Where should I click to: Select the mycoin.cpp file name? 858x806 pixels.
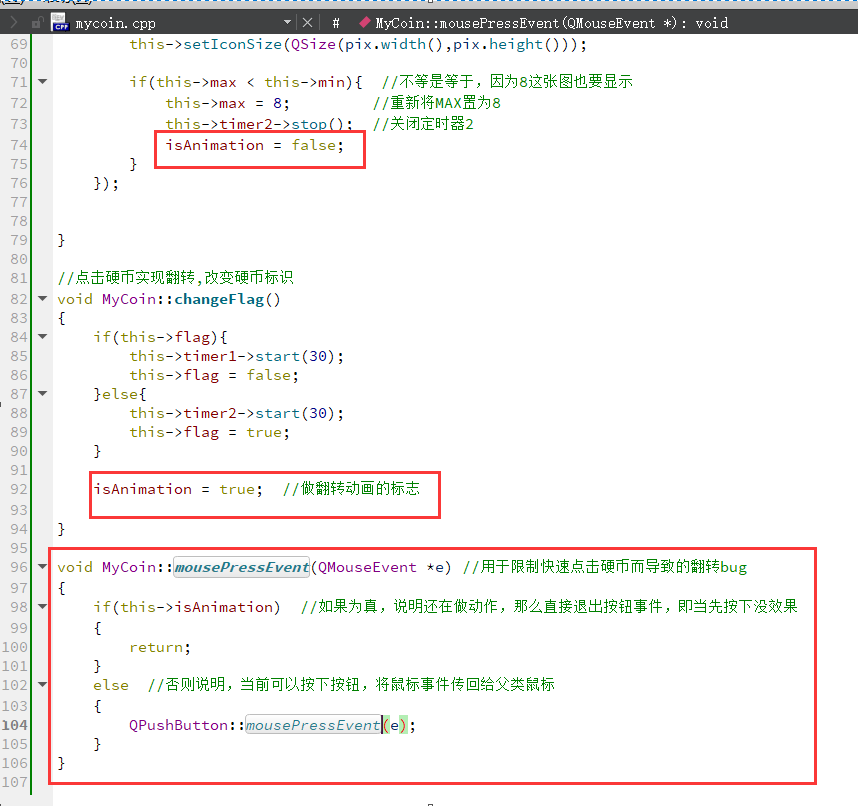pyautogui.click(x=115, y=24)
